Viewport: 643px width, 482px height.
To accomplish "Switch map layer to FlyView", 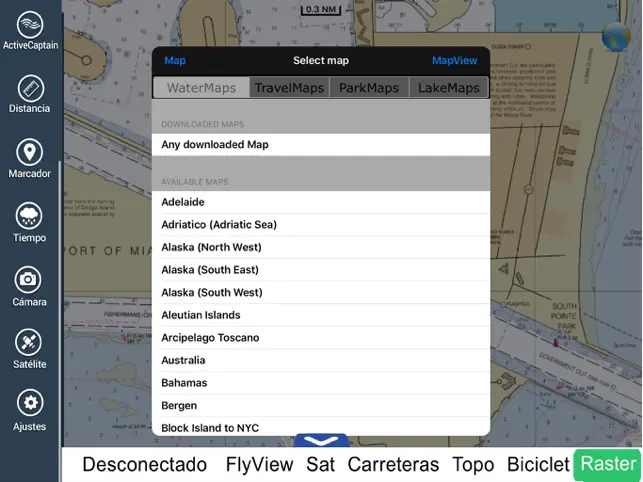I will click(260, 465).
